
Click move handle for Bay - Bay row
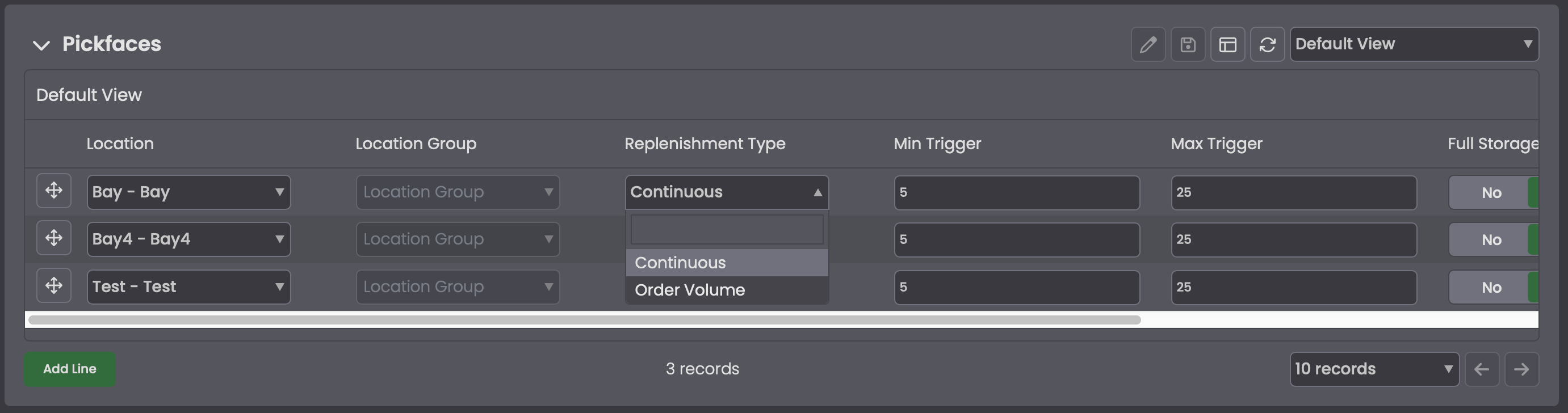54,191
